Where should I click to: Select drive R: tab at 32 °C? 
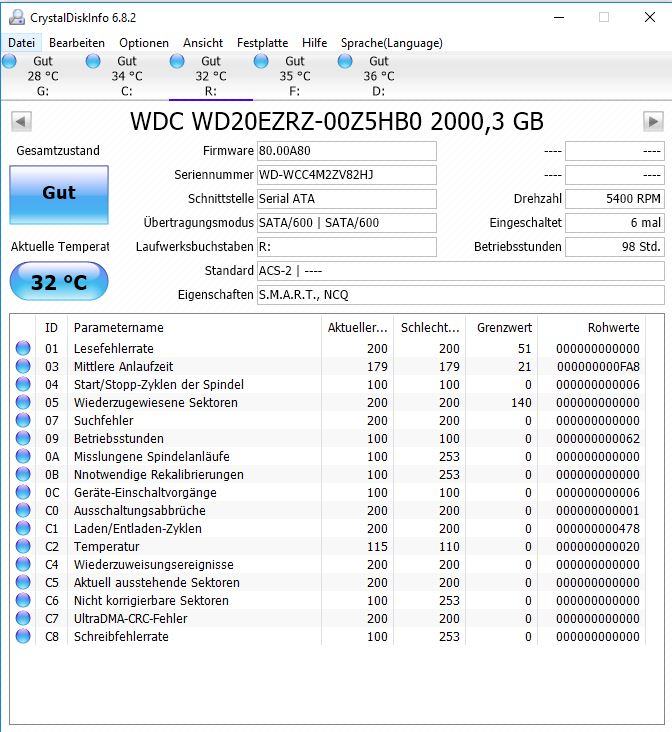211,76
